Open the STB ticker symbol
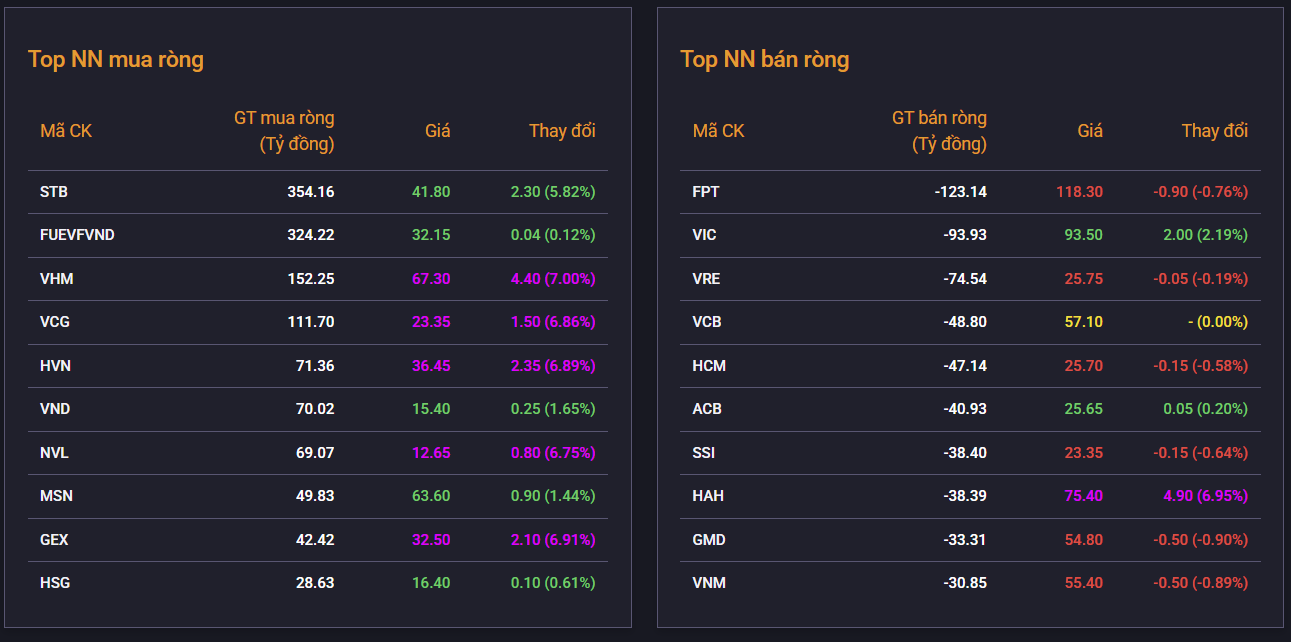The width and height of the screenshot is (1291, 642). point(54,192)
